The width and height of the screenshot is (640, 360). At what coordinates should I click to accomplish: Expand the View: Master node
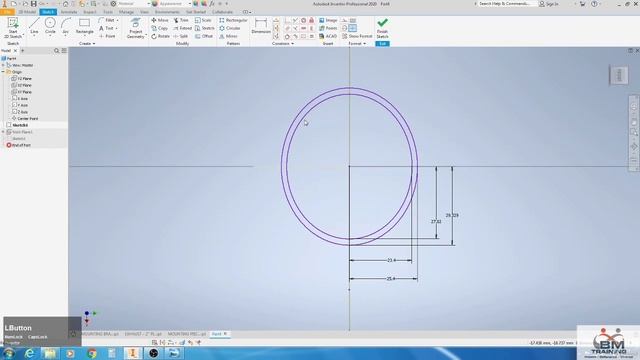point(3,65)
